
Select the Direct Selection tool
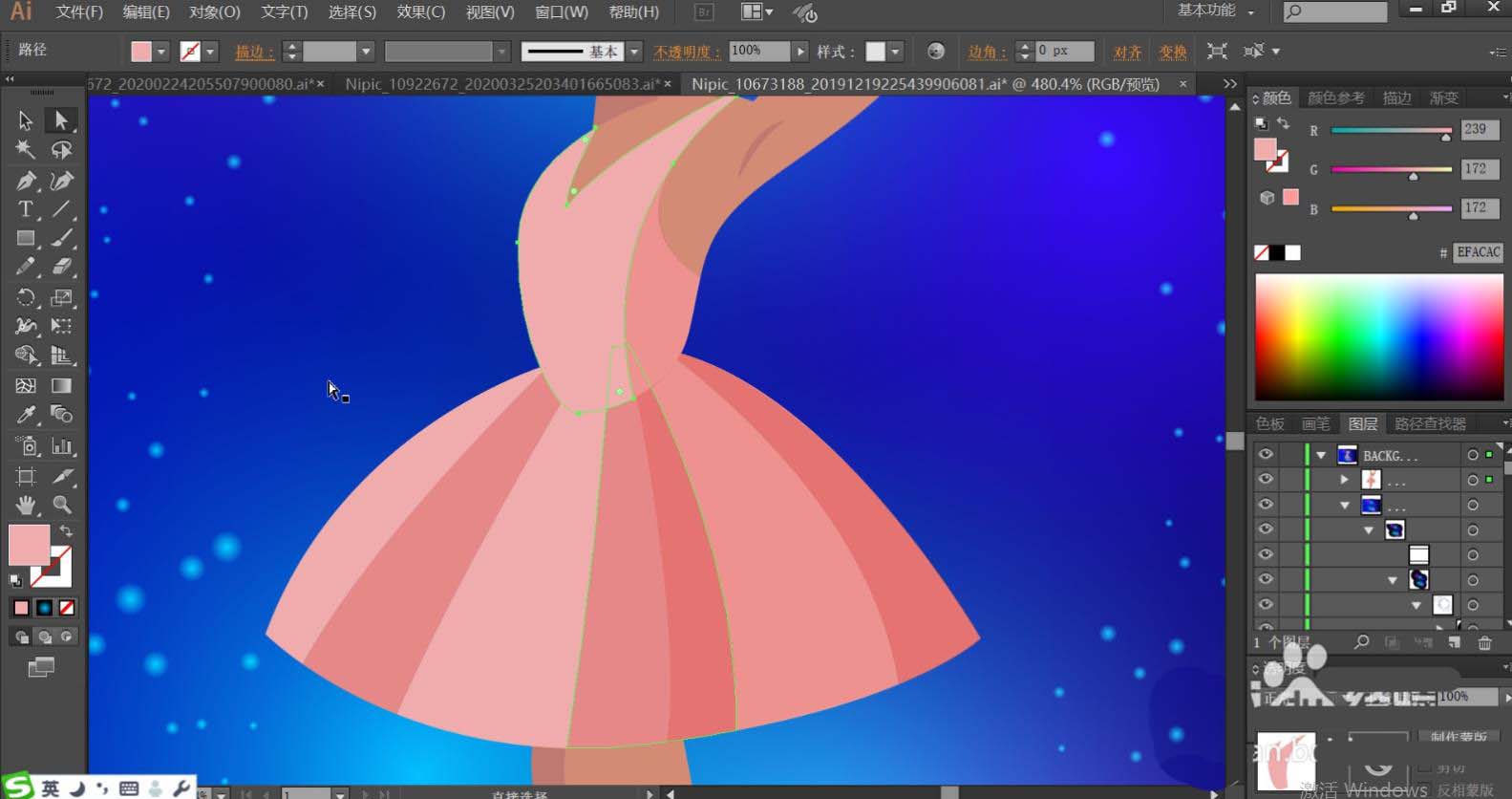(61, 120)
